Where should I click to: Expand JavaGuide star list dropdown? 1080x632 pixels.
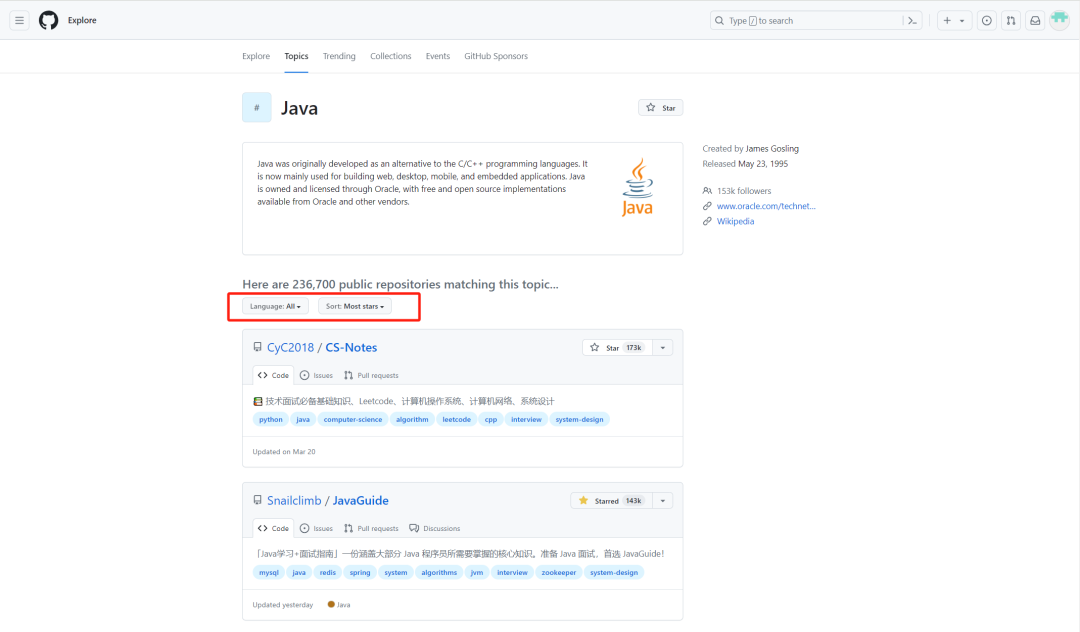coord(663,501)
